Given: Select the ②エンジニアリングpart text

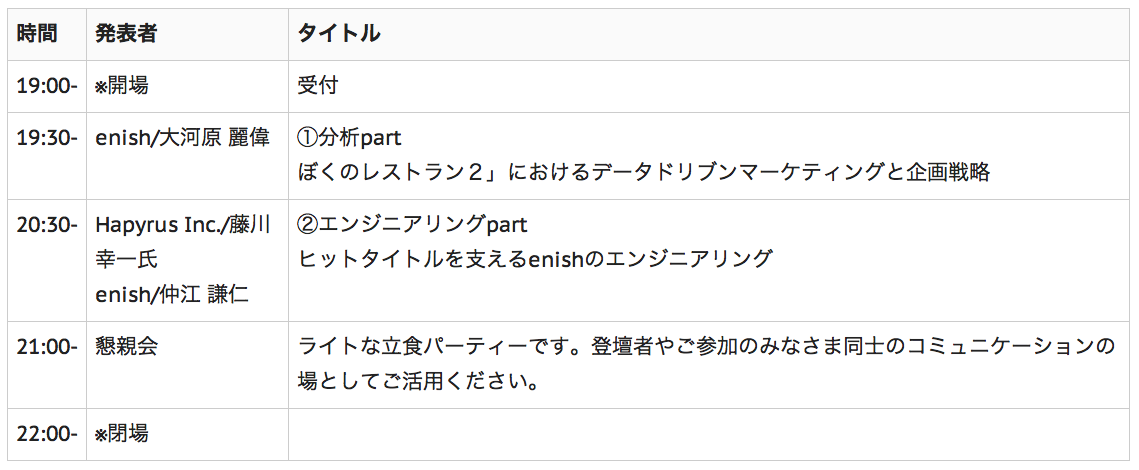Looking at the screenshot, I should [x=413, y=225].
